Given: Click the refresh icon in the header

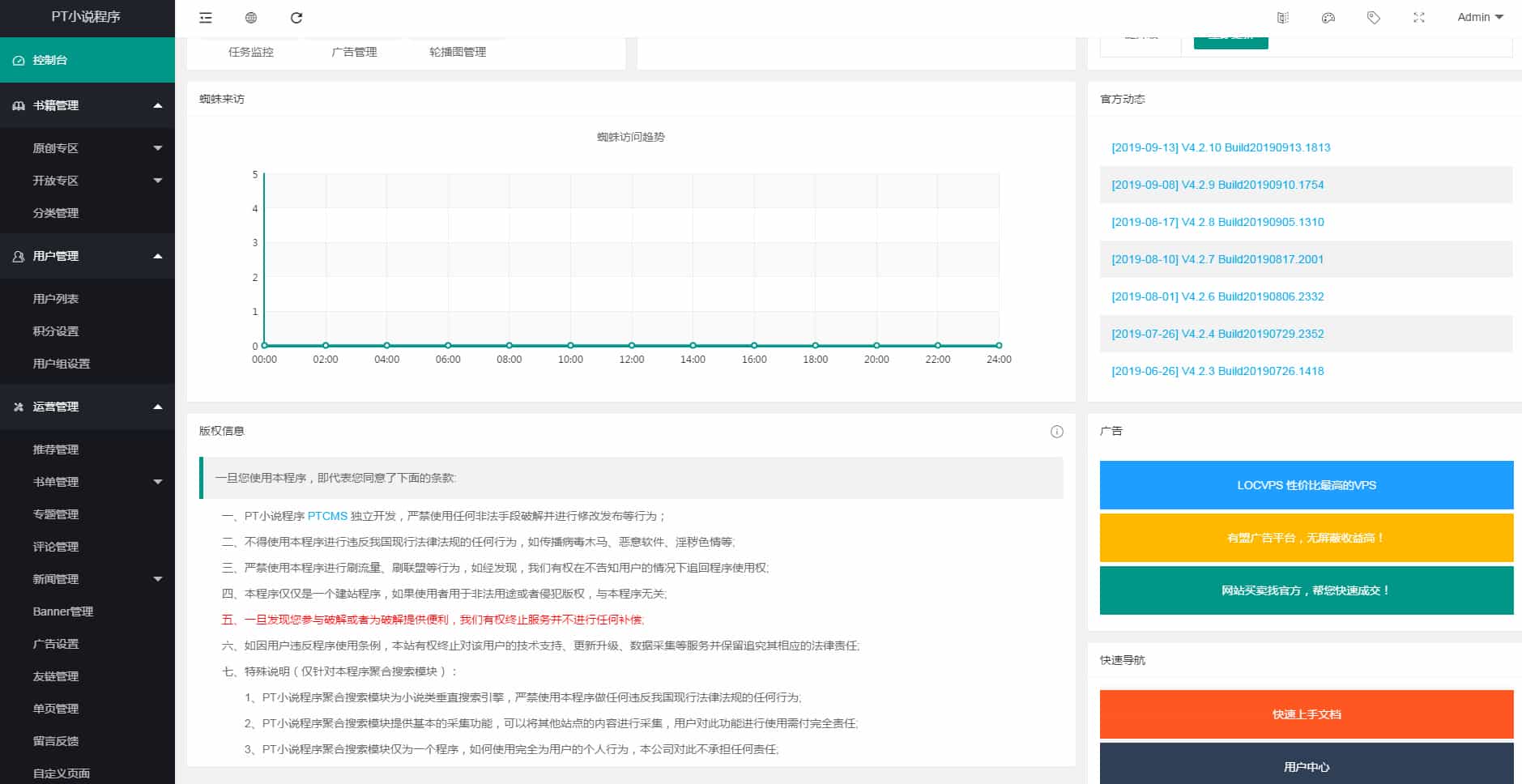Looking at the screenshot, I should coord(296,18).
